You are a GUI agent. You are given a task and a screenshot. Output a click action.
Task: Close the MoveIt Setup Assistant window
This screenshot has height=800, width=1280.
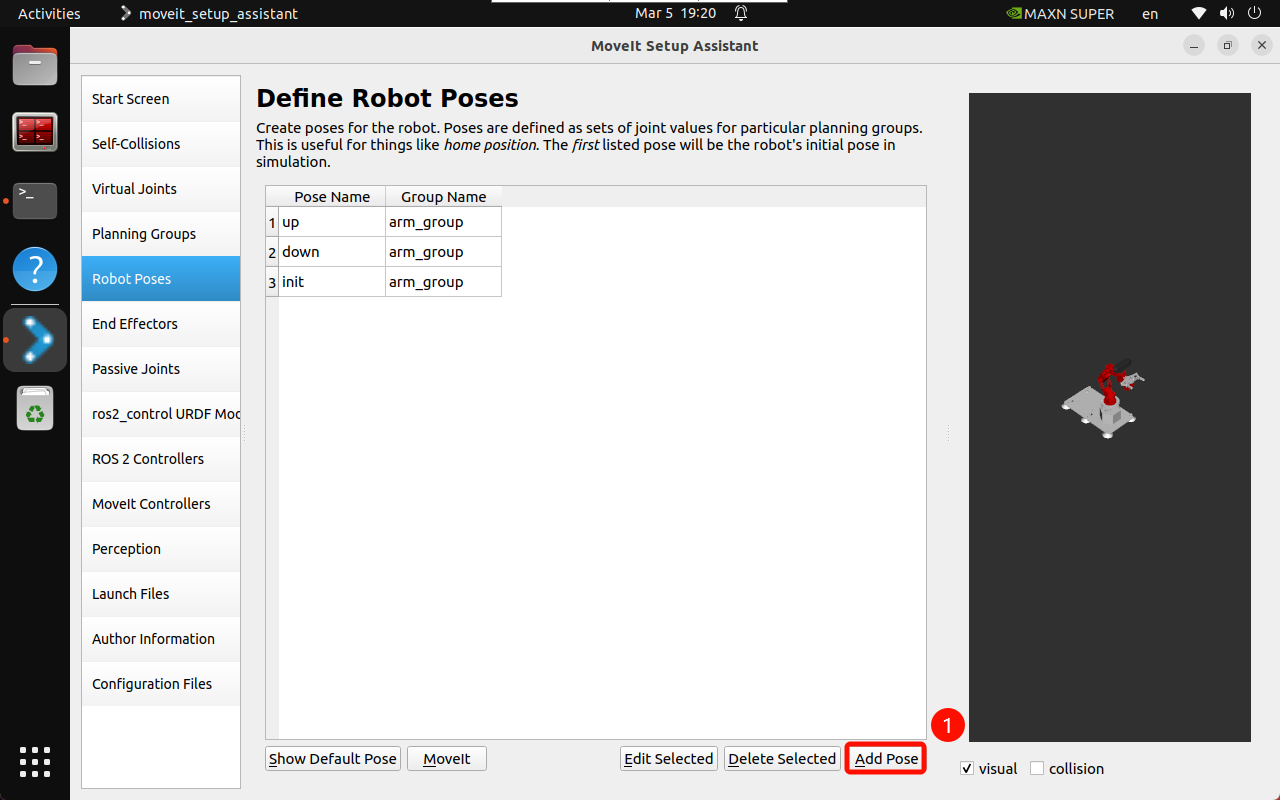coord(1262,46)
